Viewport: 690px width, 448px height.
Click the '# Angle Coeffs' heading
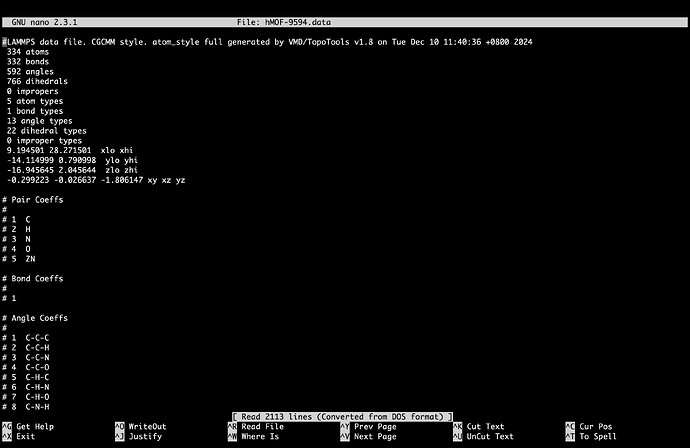coord(35,318)
